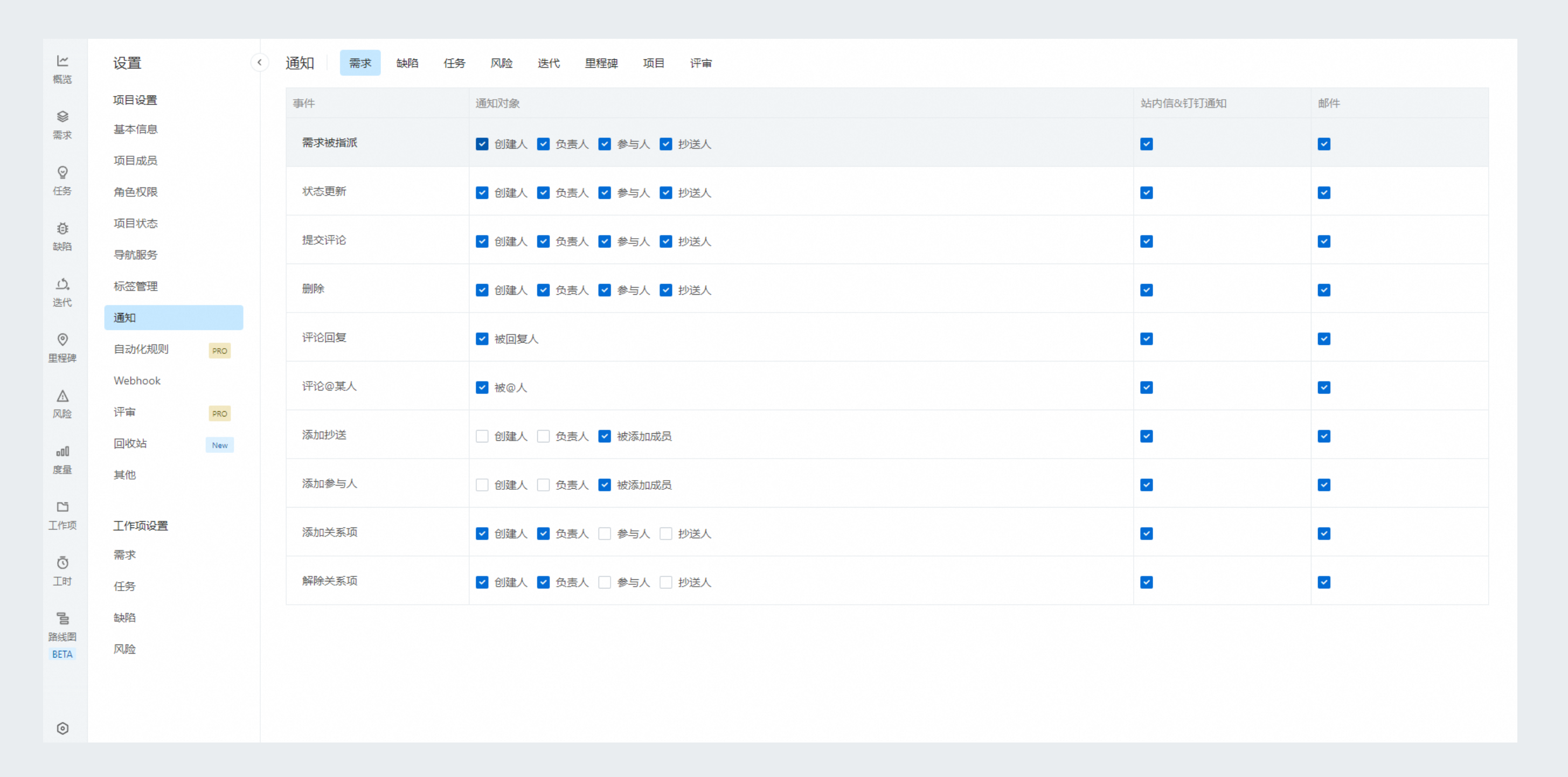This screenshot has height=777, width=1568.
Task: Uncheck 被@人 for 评论@某人 event
Action: (x=482, y=388)
